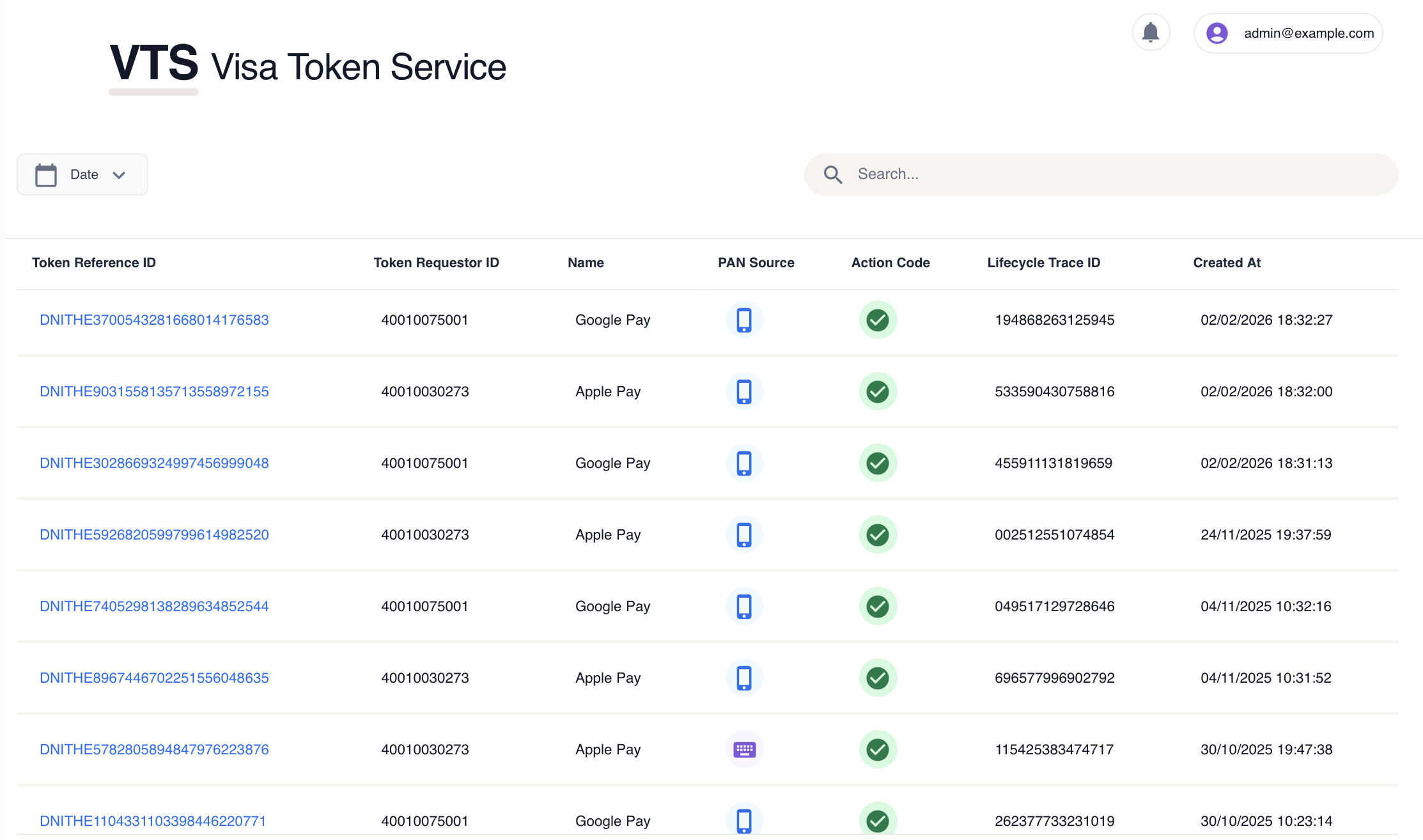Viewport: 1423px width, 840px height.
Task: Click keyboard PAN source icon for token ending 223876
Action: click(744, 749)
